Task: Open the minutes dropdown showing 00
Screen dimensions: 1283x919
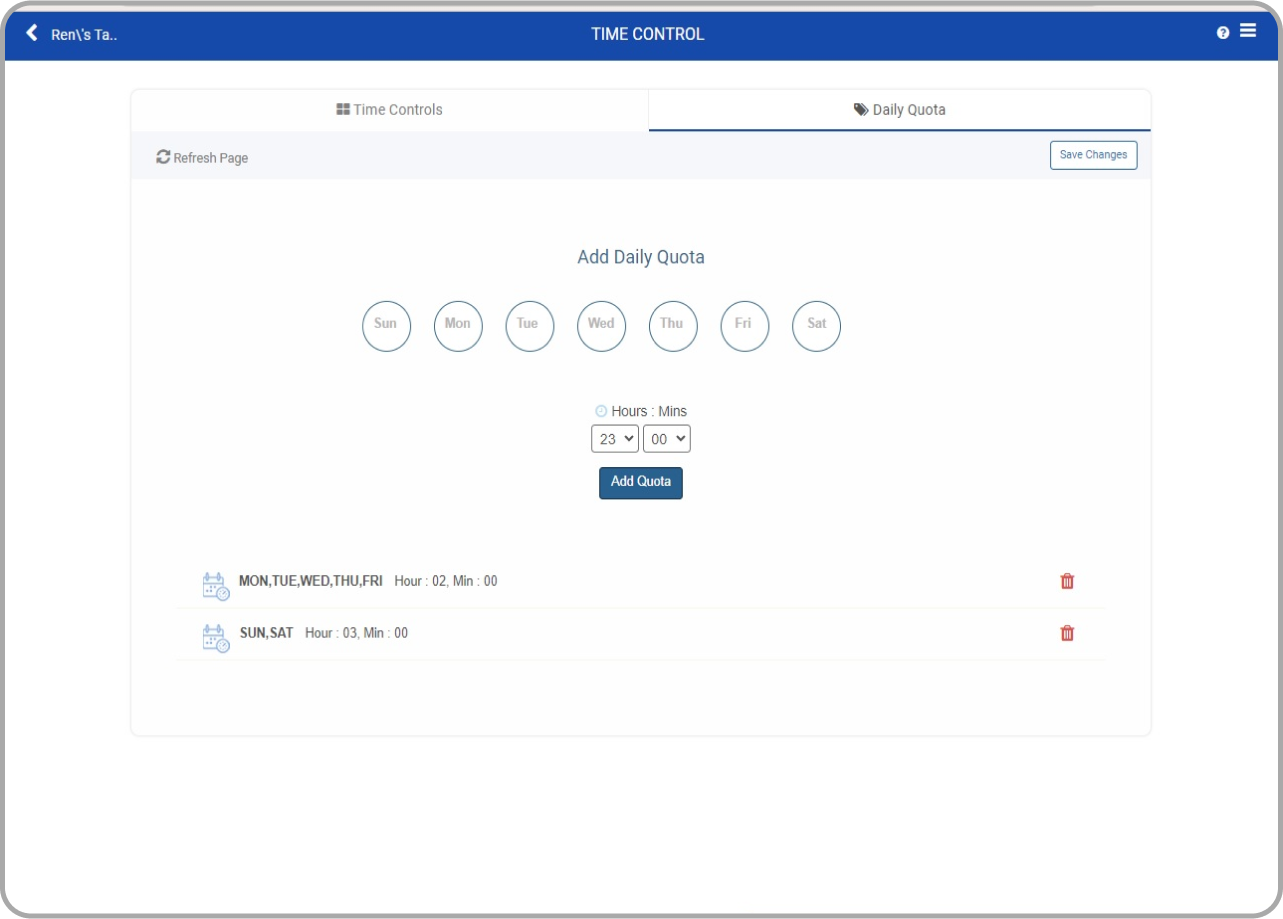Action: (x=667, y=439)
